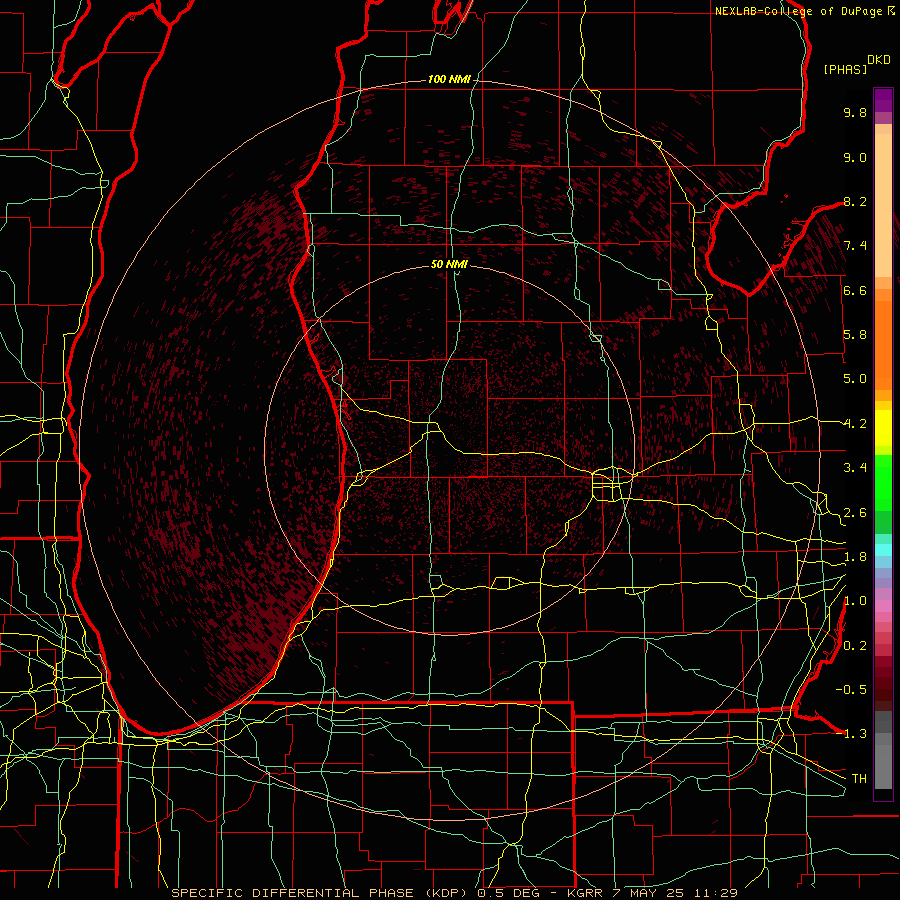The image size is (900, 900).
Task: Click the NEXLAB-College of DuPage header text
Action: tap(799, 11)
